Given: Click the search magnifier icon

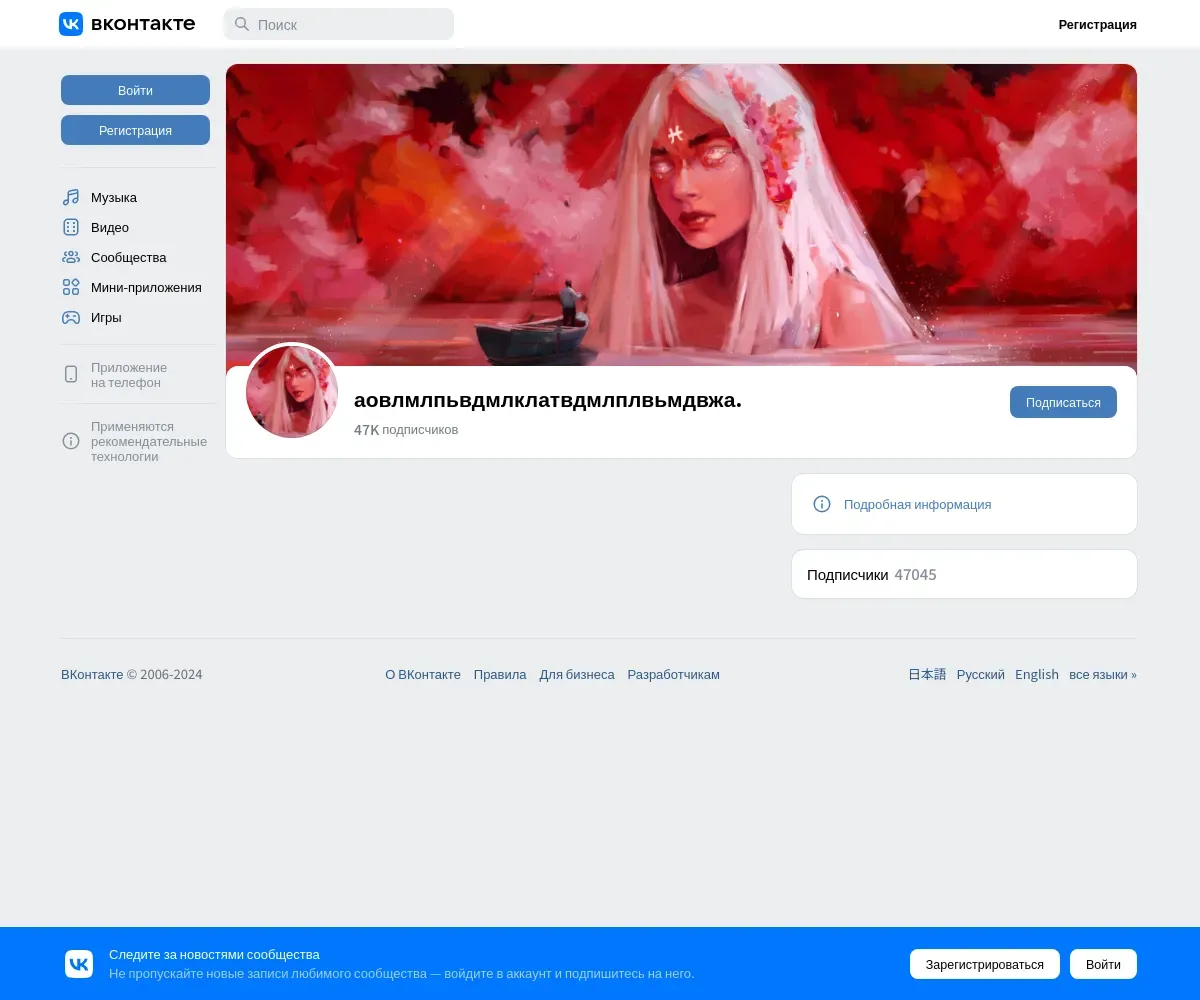Looking at the screenshot, I should coord(241,24).
